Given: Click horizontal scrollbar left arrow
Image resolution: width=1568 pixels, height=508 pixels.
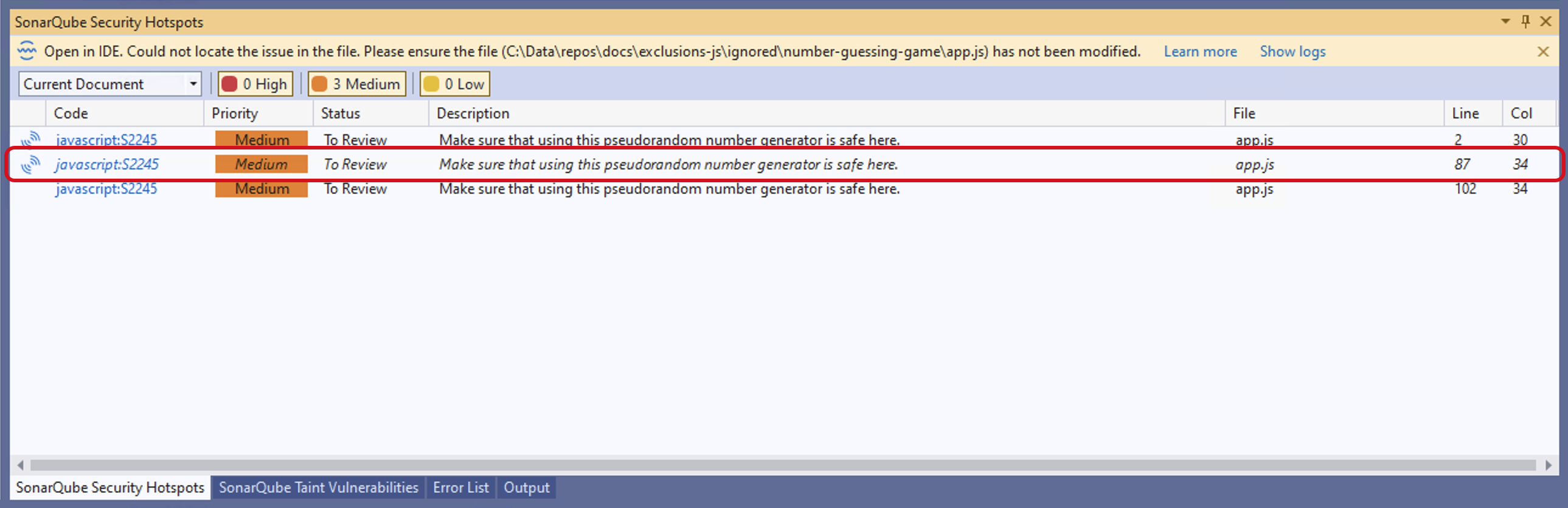Looking at the screenshot, I should [x=20, y=465].
